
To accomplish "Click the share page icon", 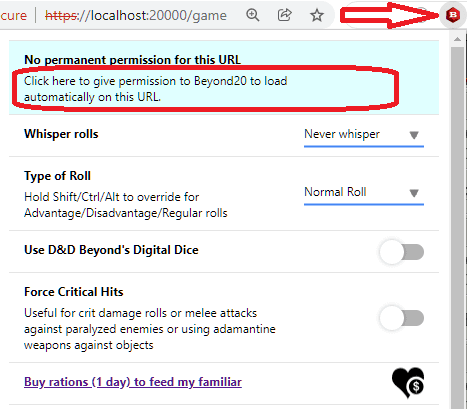I will pos(284,15).
